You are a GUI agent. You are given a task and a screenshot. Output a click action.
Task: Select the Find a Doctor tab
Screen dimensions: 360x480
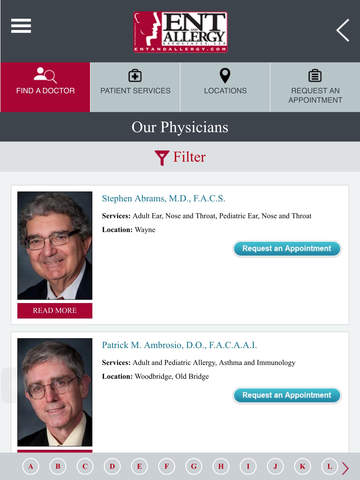pyautogui.click(x=45, y=87)
